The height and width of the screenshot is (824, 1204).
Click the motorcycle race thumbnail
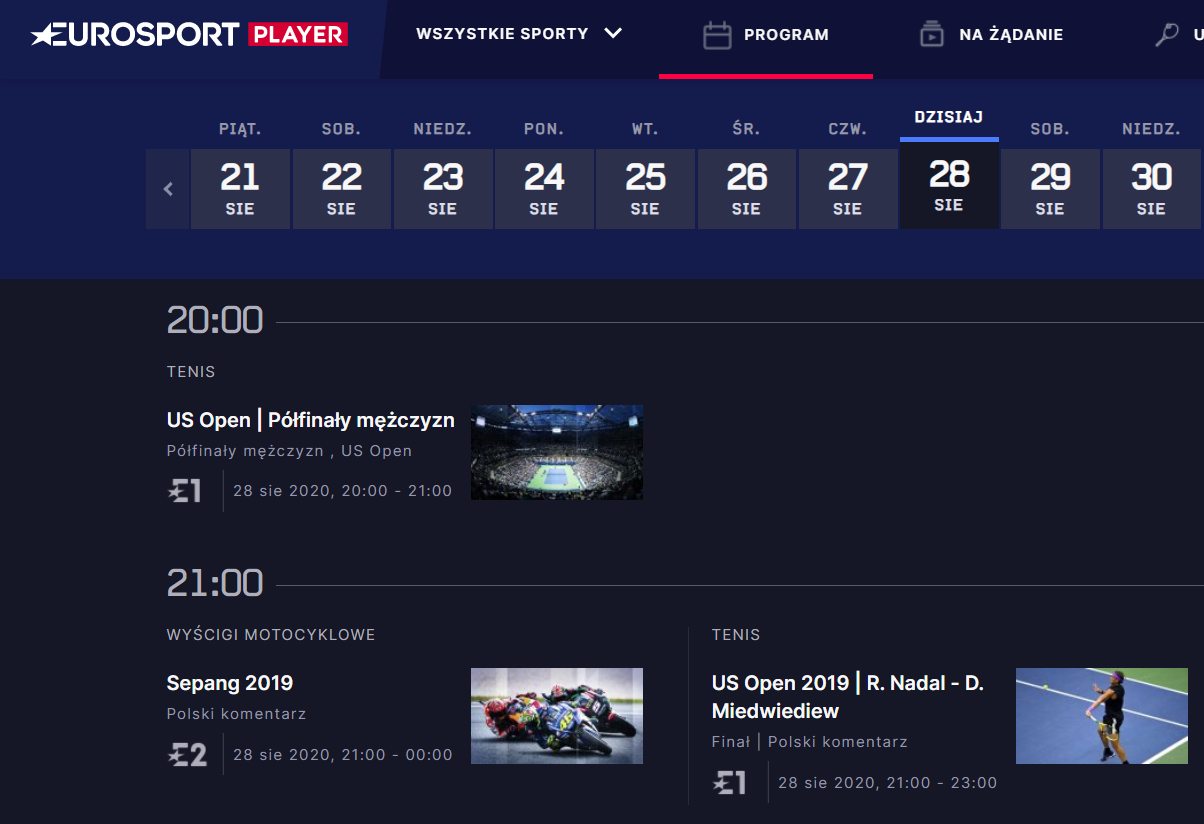point(557,716)
